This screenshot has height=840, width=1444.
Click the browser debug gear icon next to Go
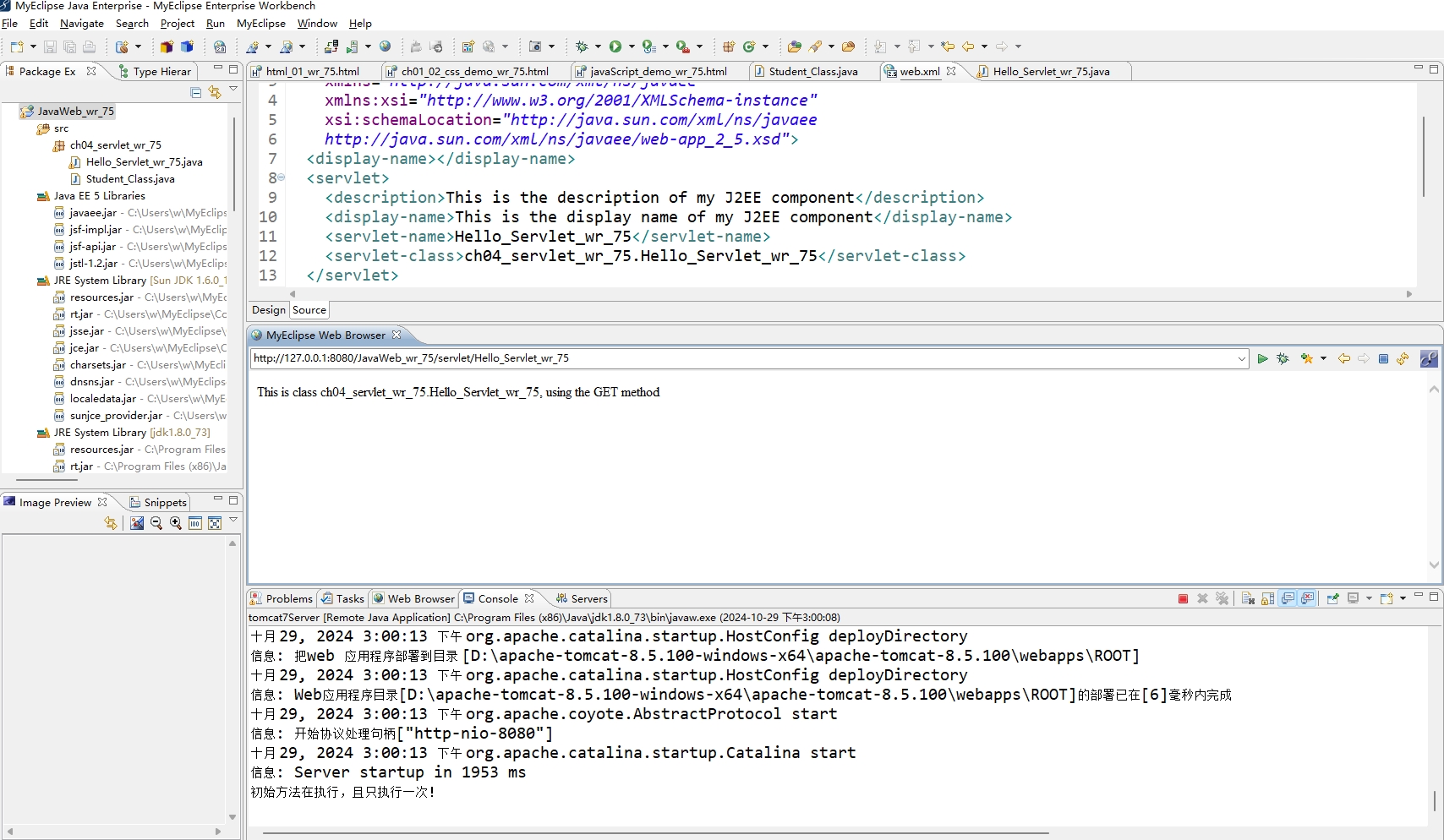1283,359
